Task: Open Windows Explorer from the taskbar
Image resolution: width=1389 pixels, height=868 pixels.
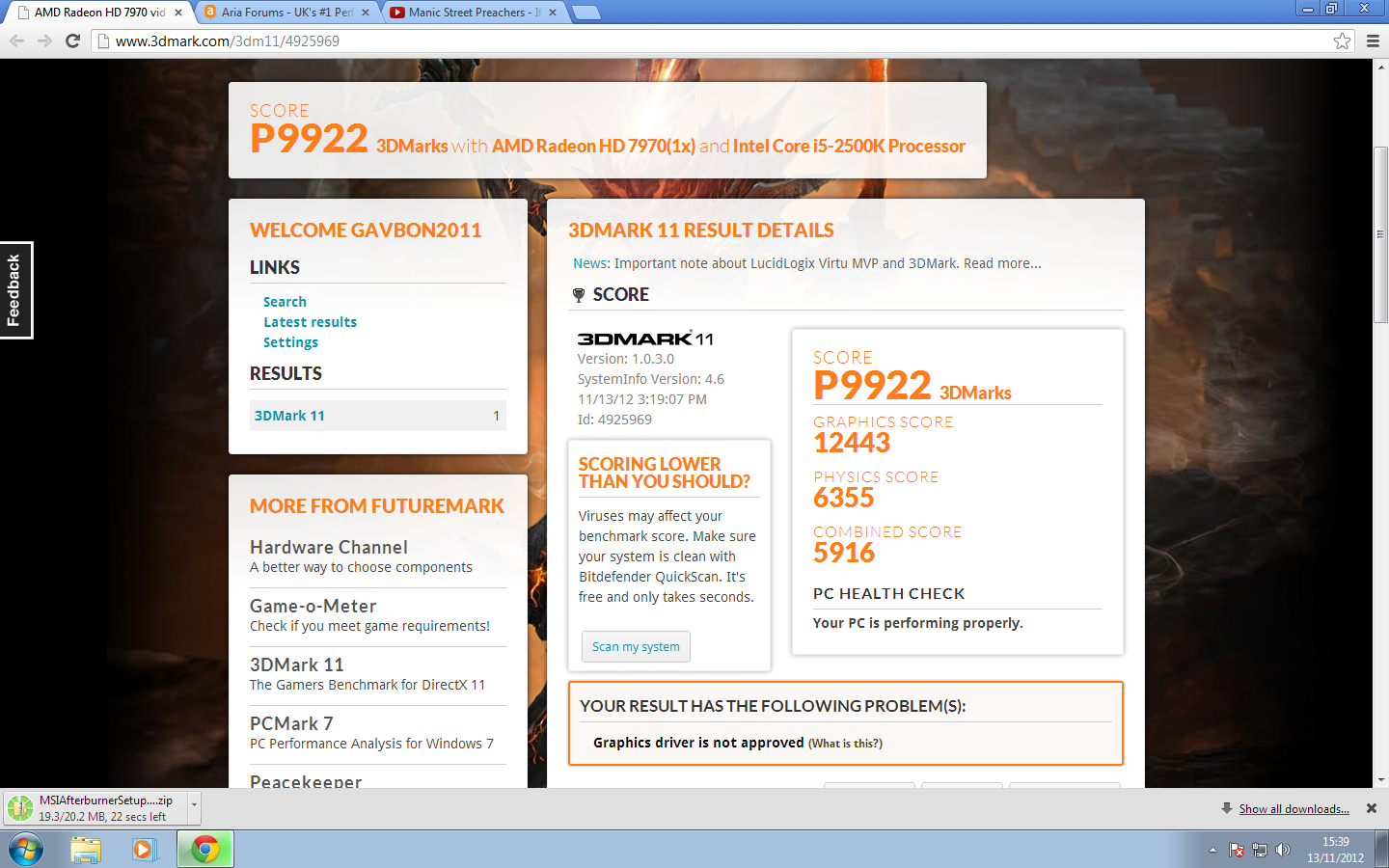Action: (x=86, y=850)
